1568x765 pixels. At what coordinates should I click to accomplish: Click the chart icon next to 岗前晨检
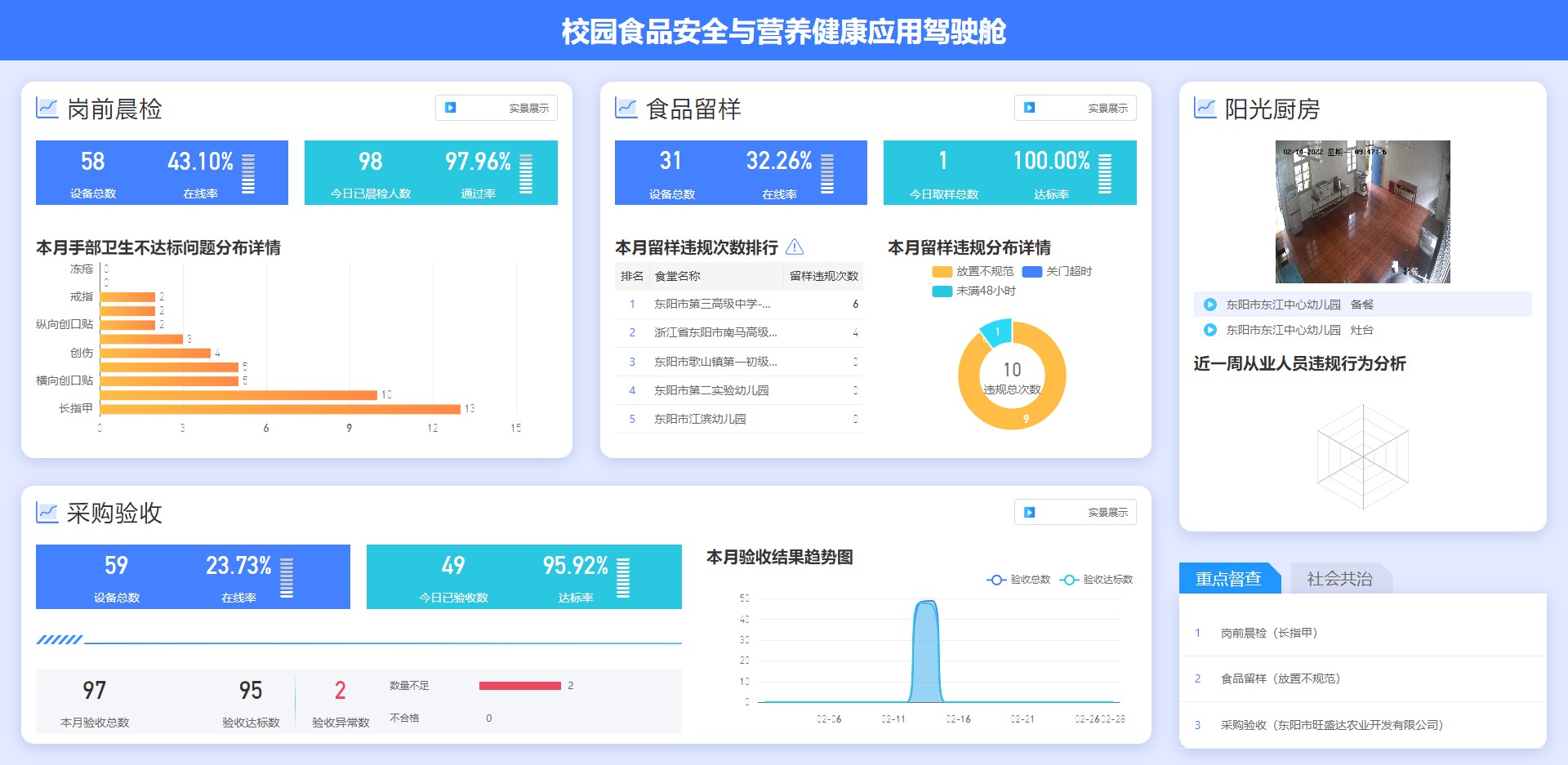point(47,108)
